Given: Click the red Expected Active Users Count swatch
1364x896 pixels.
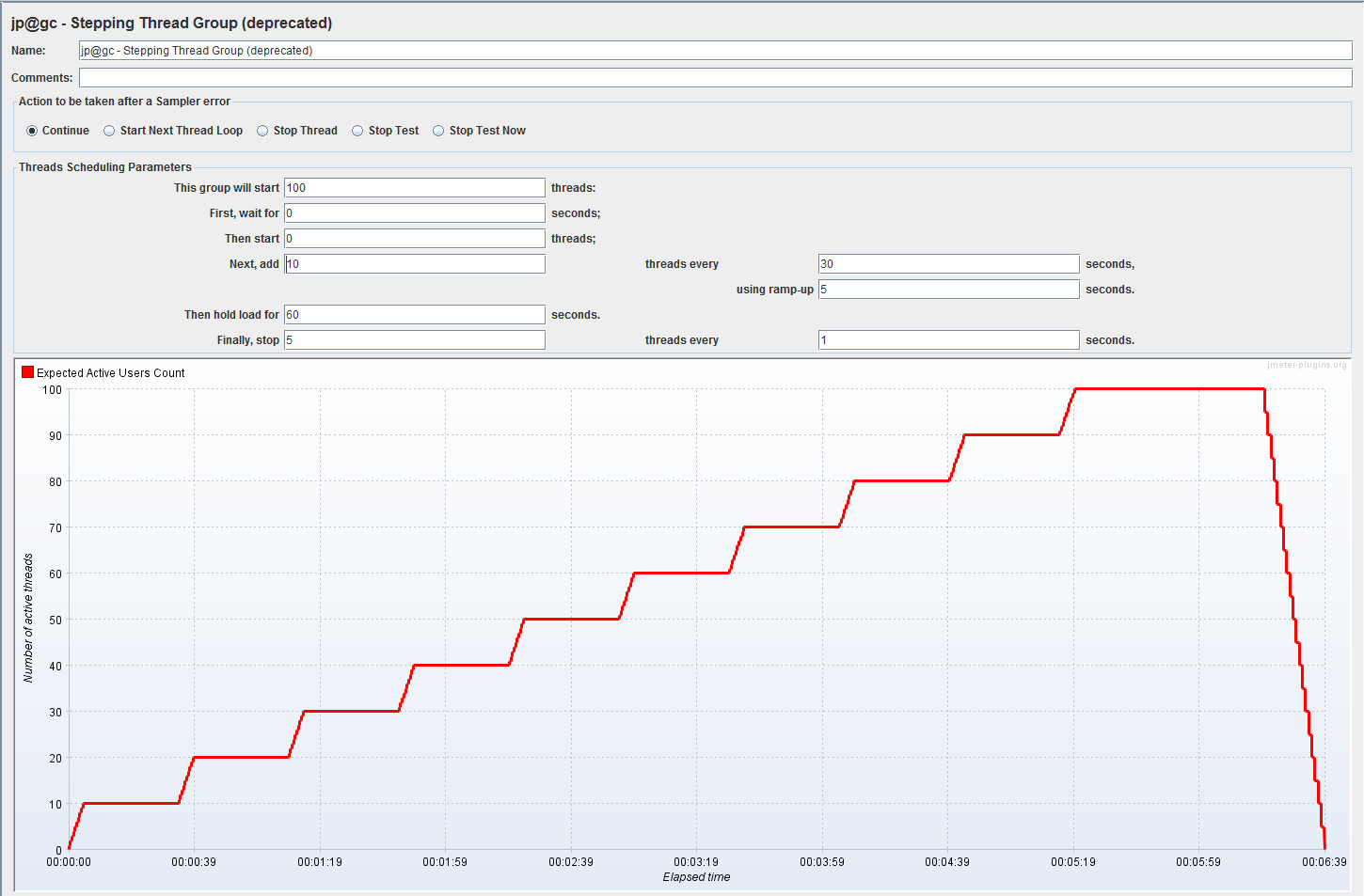Looking at the screenshot, I should 27,372.
